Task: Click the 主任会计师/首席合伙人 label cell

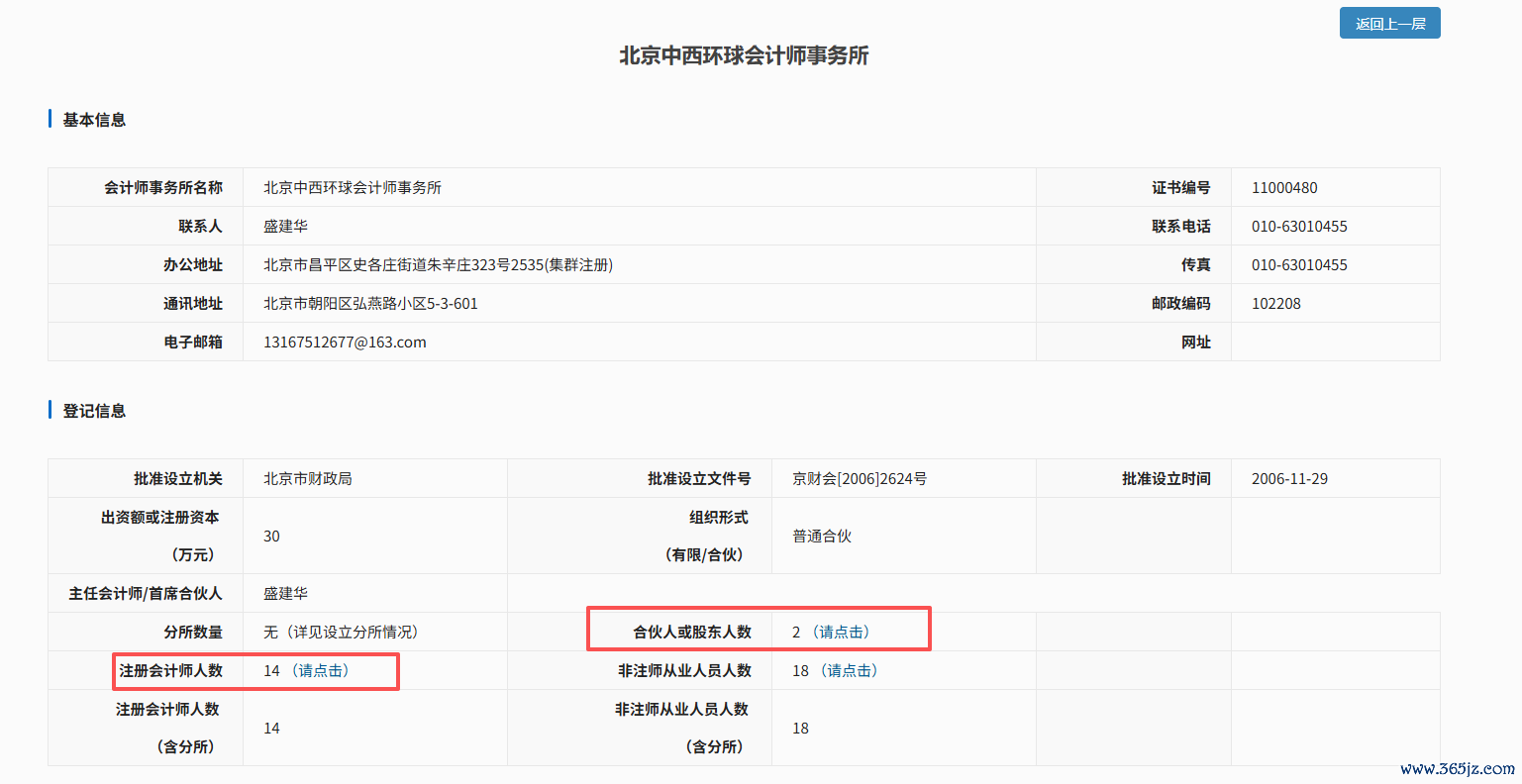Action: 146,593
